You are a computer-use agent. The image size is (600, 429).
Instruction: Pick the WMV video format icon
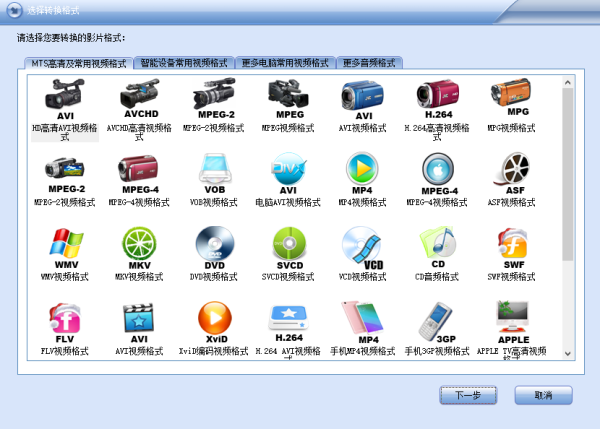point(66,245)
